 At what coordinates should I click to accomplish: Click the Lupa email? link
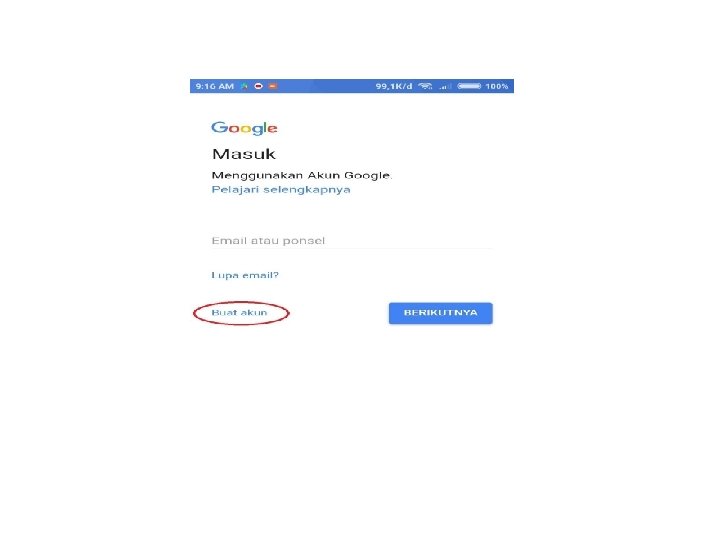(x=245, y=275)
